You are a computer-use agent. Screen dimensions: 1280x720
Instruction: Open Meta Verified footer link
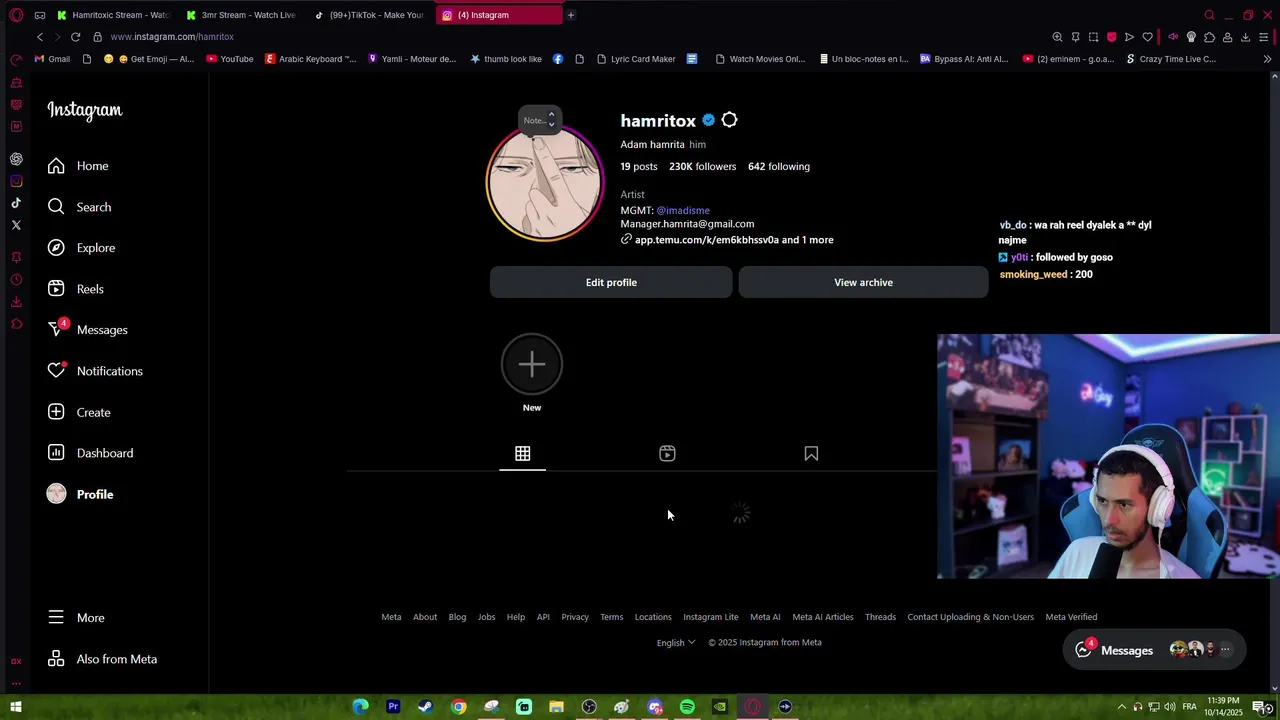click(1071, 617)
